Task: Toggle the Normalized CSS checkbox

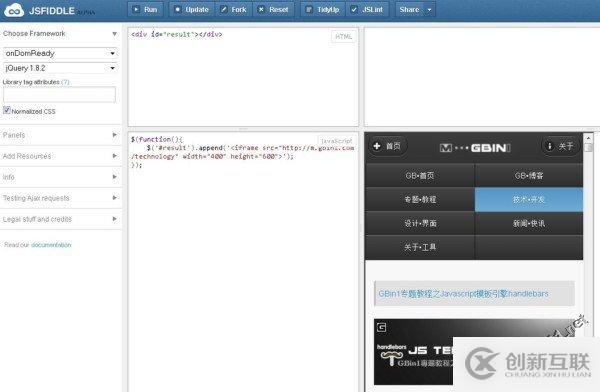Action: 7,110
